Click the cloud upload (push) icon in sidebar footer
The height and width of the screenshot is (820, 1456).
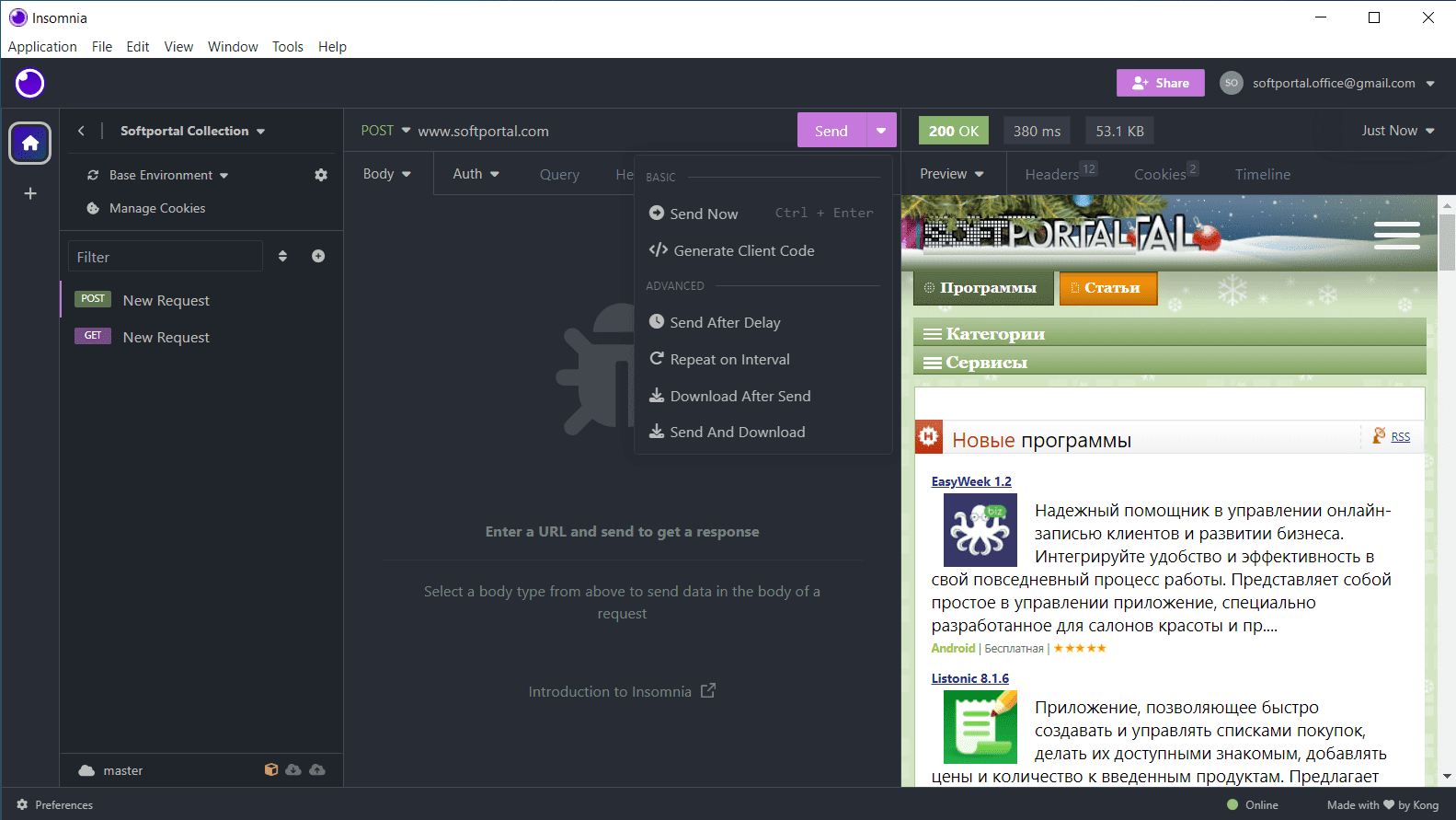click(317, 769)
